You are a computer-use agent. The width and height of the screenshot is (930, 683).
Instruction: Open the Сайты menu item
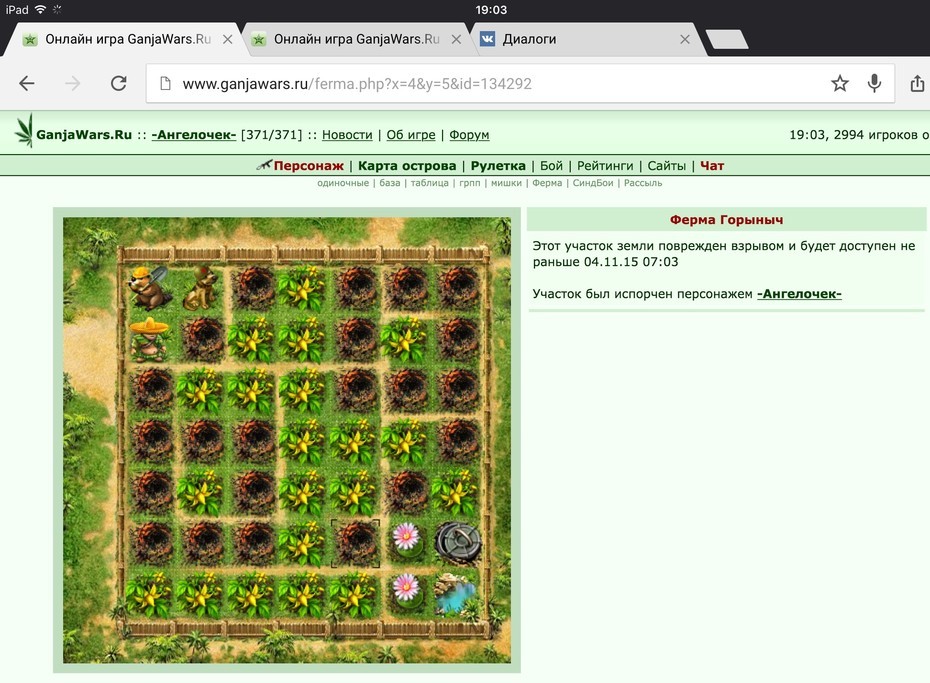click(x=667, y=165)
